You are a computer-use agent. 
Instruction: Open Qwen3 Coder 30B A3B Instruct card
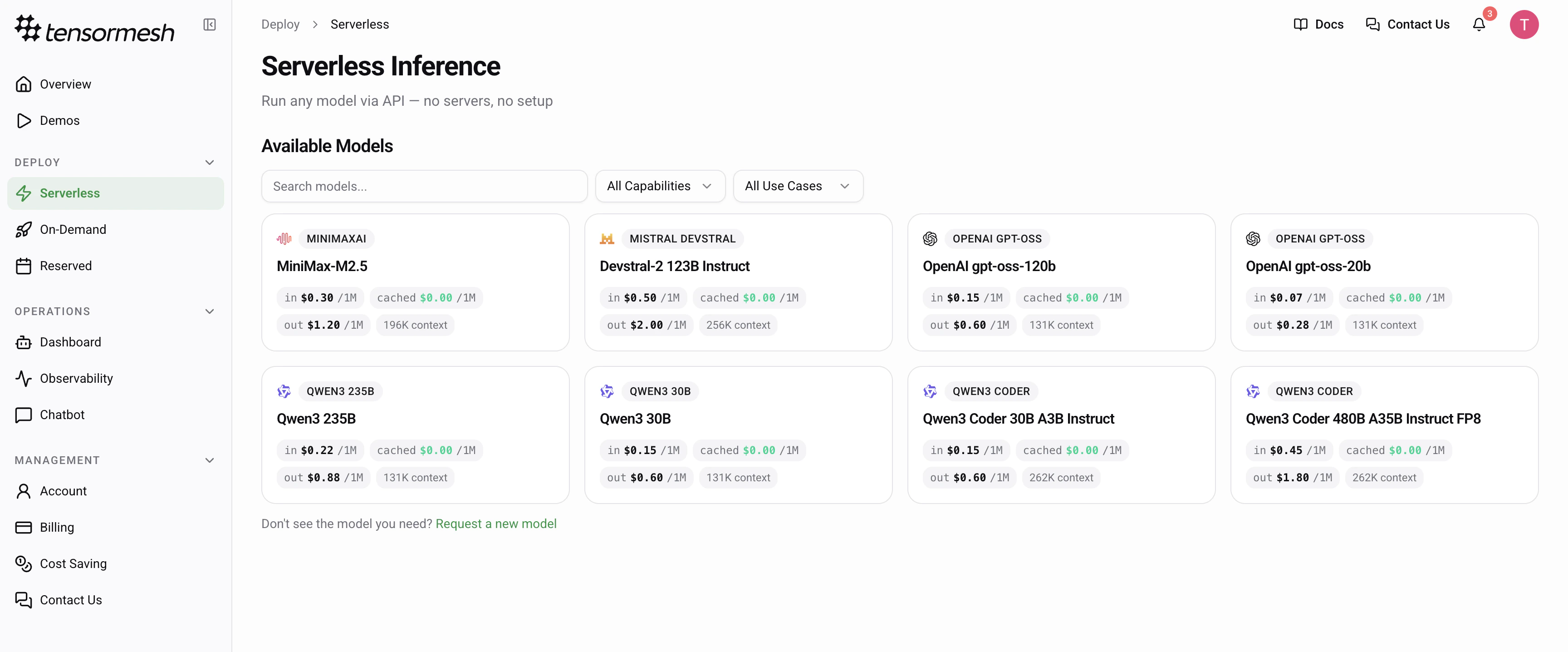1061,435
